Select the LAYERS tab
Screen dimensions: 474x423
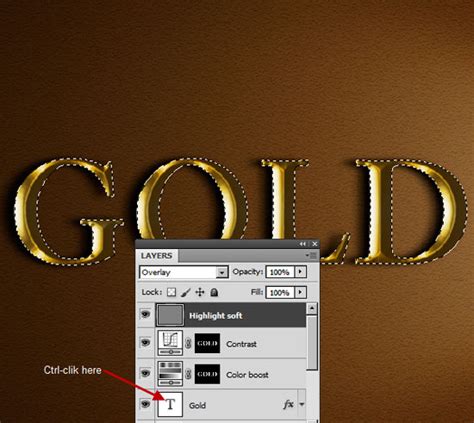point(157,256)
